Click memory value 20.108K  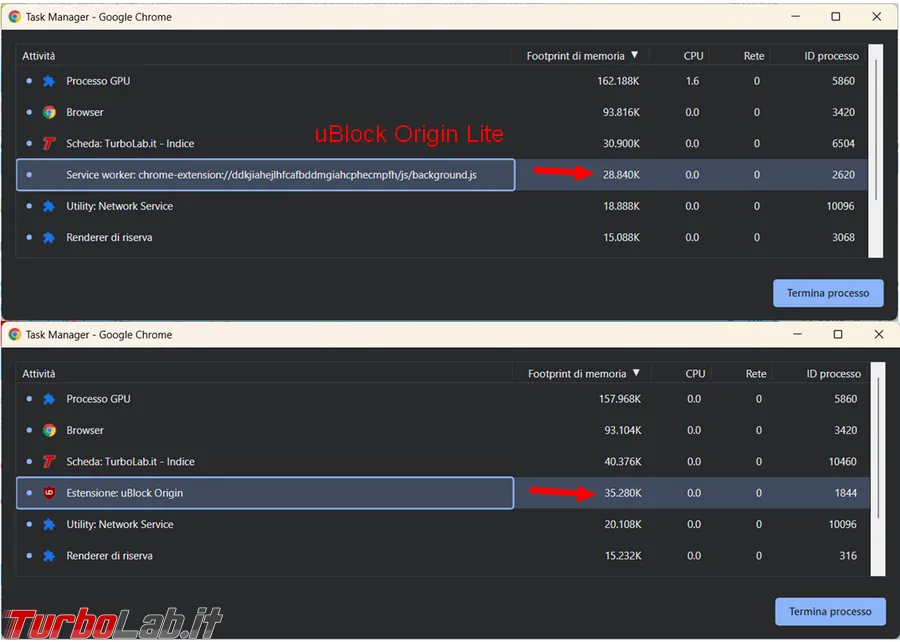click(x=623, y=524)
